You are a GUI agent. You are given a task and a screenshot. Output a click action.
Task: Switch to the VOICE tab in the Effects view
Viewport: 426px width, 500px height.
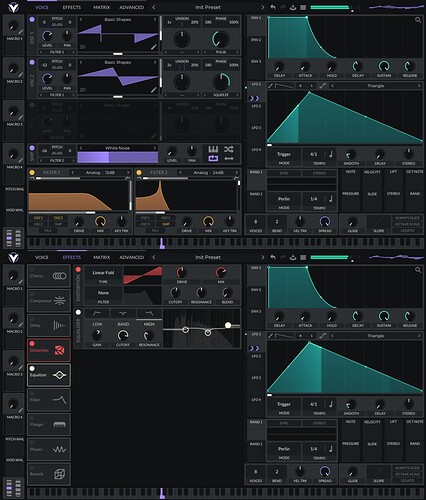click(x=42, y=257)
